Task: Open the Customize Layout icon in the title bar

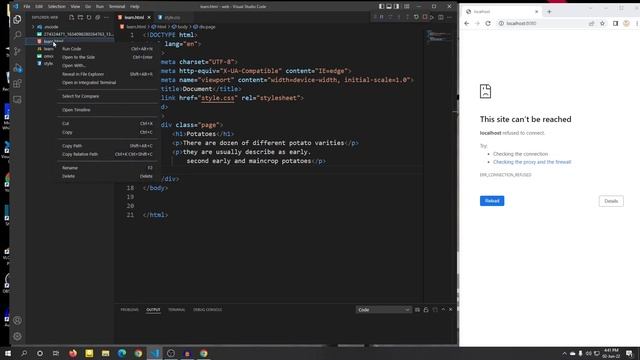Action: coord(407,7)
